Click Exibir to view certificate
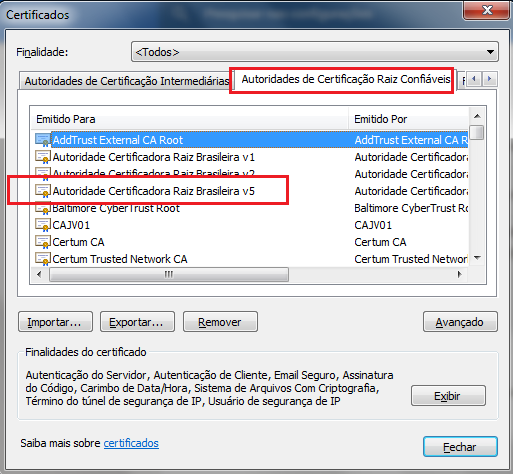513x474 pixels. point(448,396)
